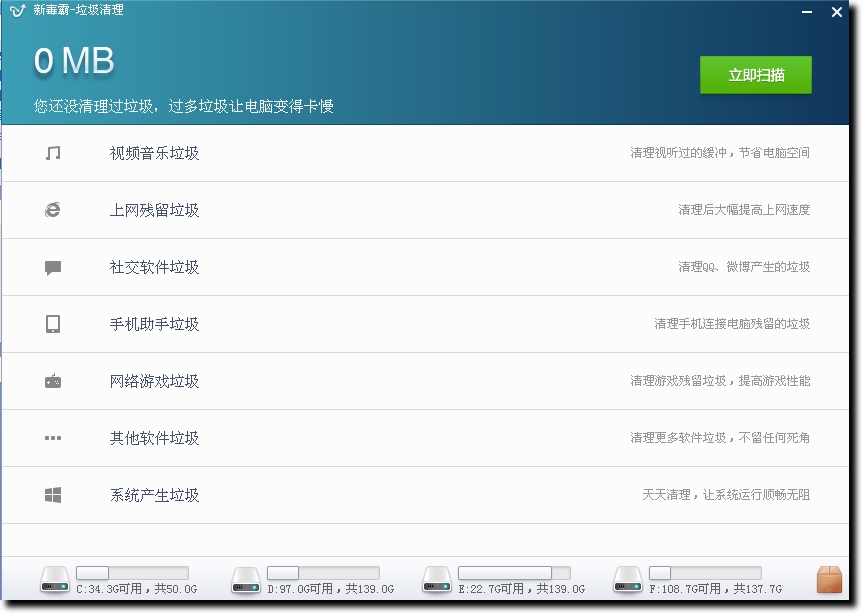Click description 天天清理，让系统运行顺畅无阻

tap(726, 495)
